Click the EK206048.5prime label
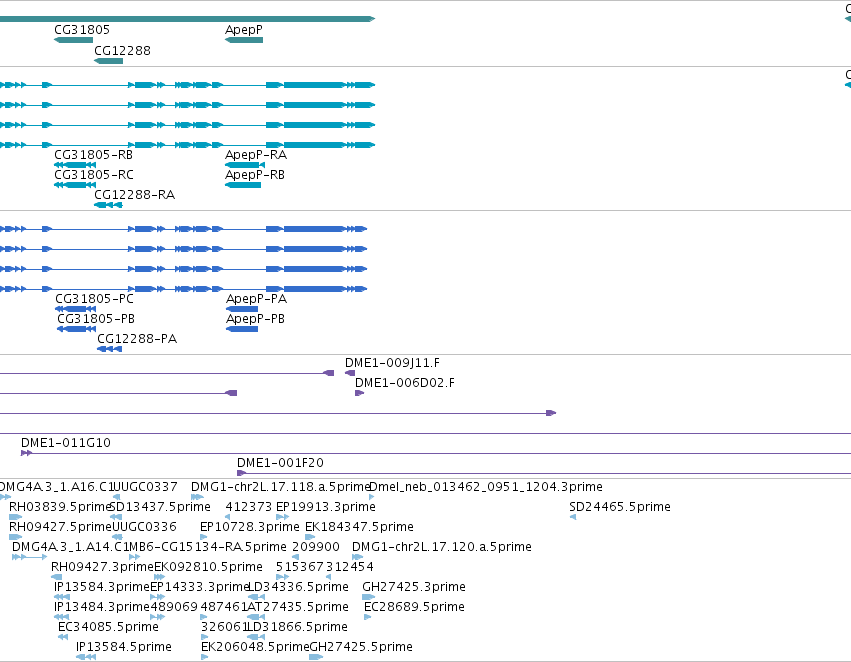This screenshot has height=662, width=851. click(x=255, y=647)
